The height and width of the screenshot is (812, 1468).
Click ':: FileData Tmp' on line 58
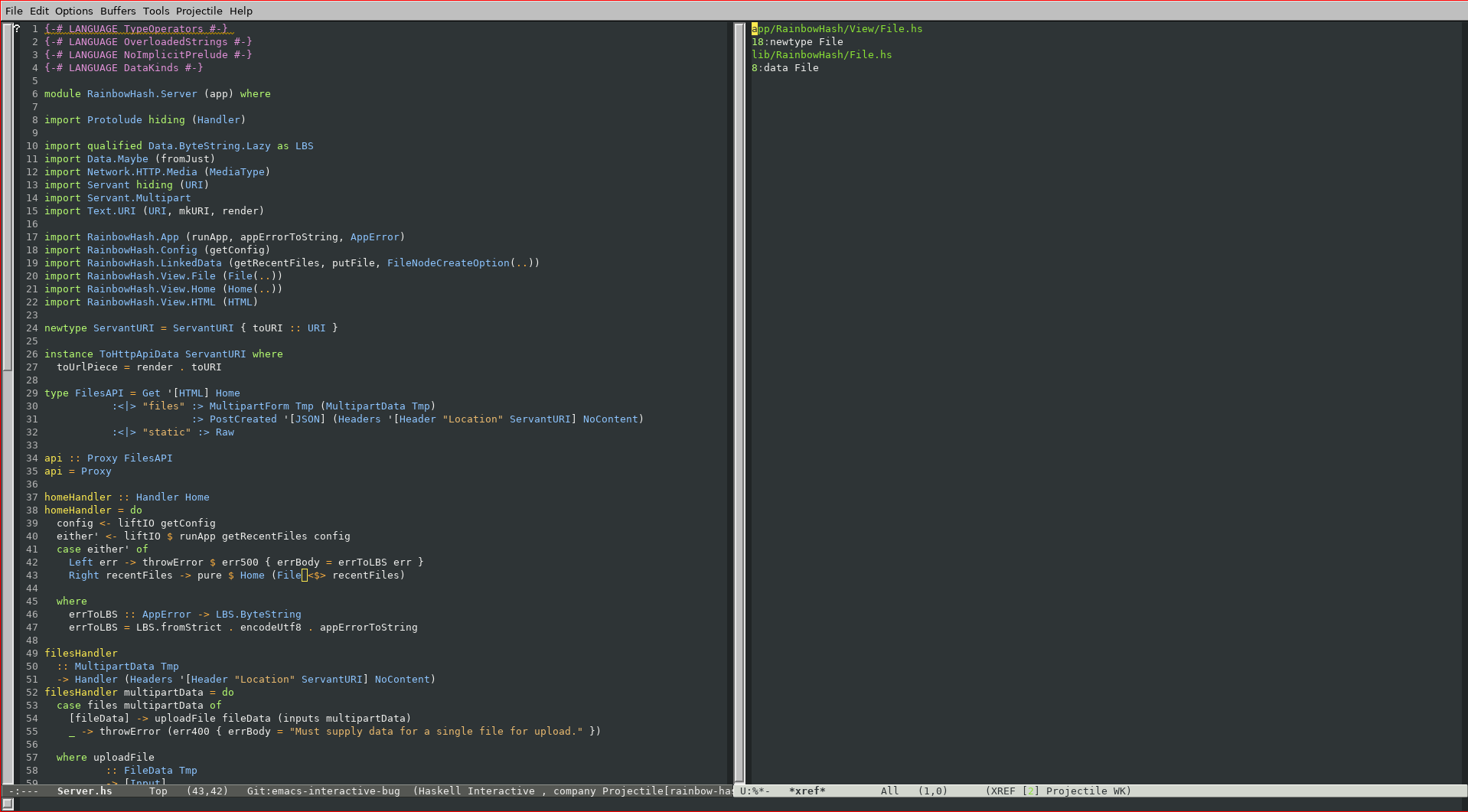pos(151,771)
